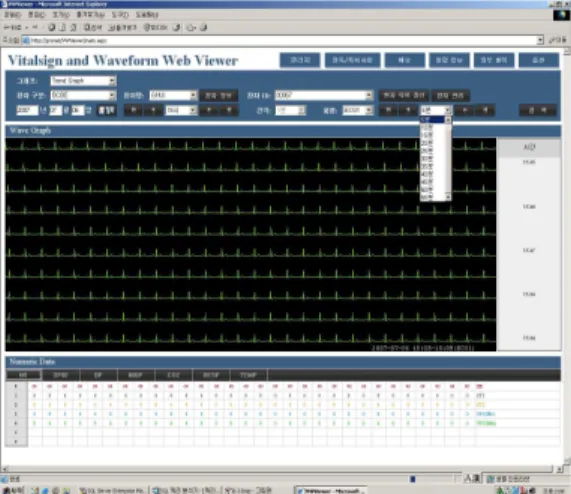Image resolution: width=571 pixels, height=494 pixels.
Task: Switch to the SPO2 numeric data tab
Action: pos(61,375)
